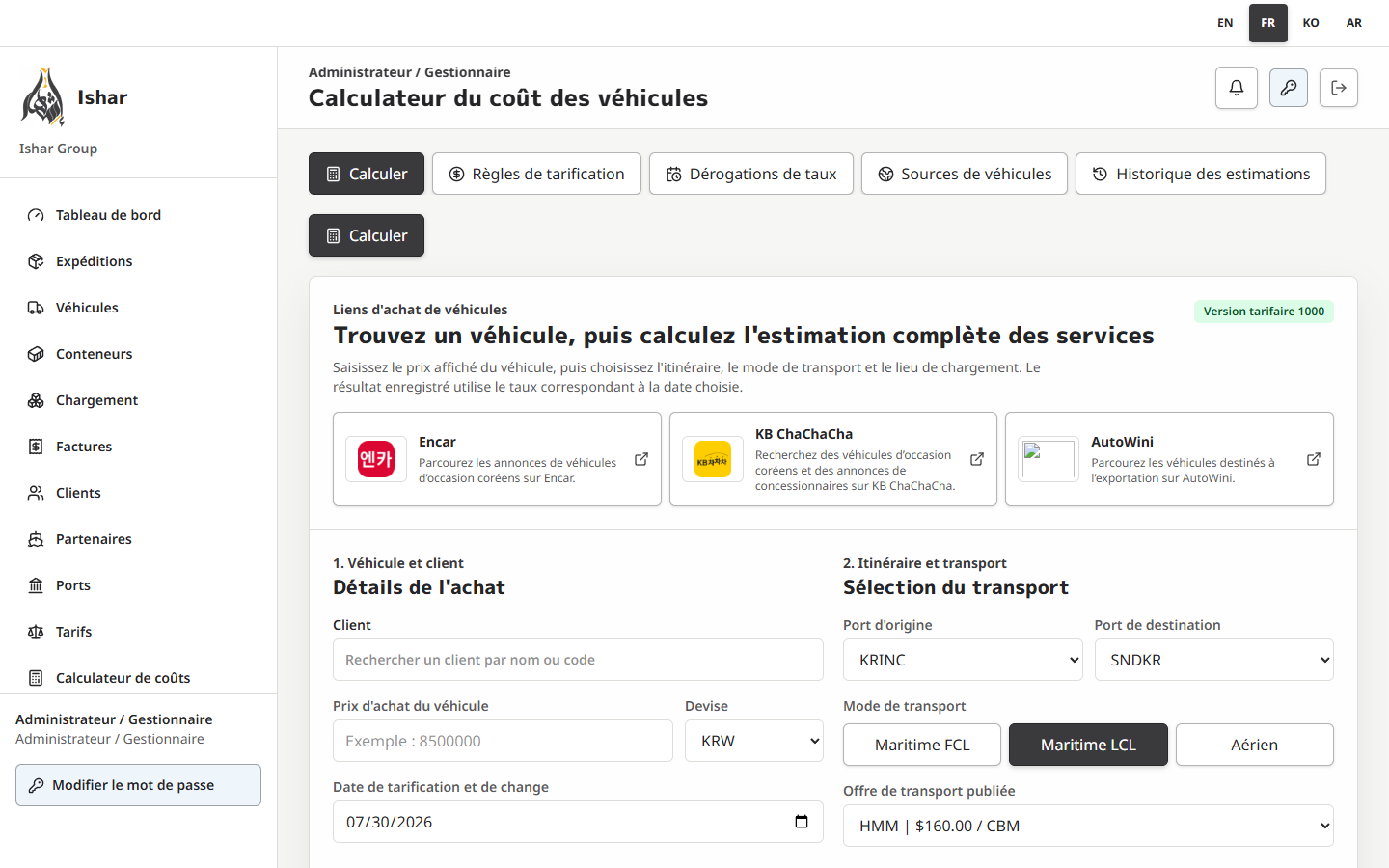Switch language to FR
The height and width of the screenshot is (868, 1389).
[x=1268, y=23]
